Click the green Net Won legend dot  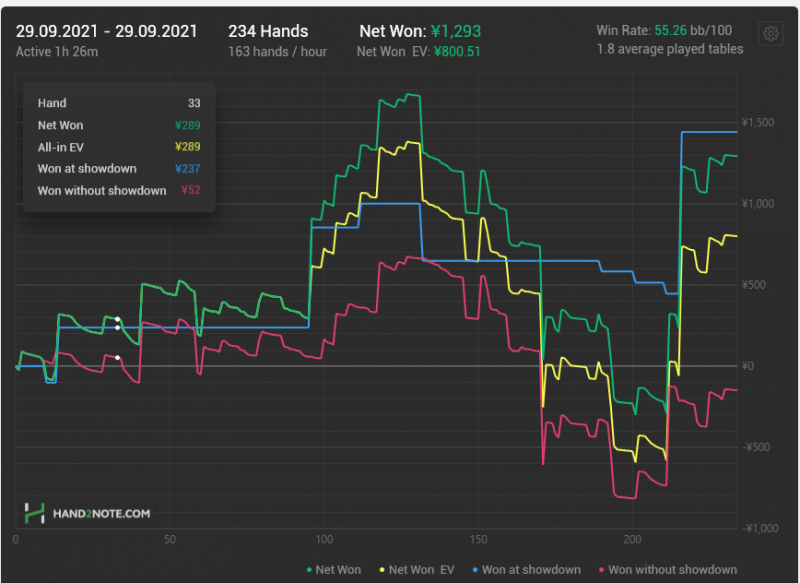coord(308,570)
